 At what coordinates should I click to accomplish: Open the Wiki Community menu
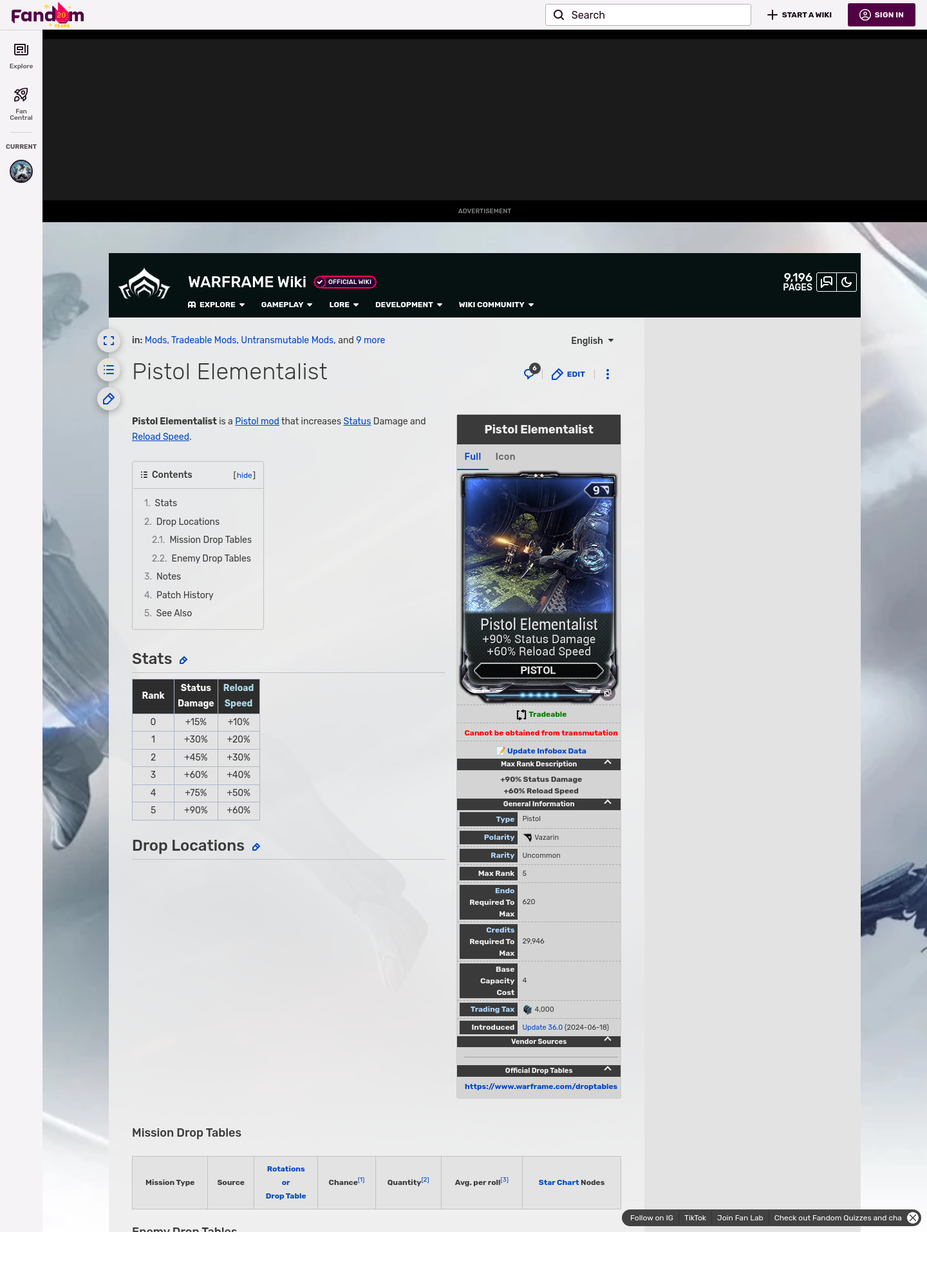[x=496, y=305]
